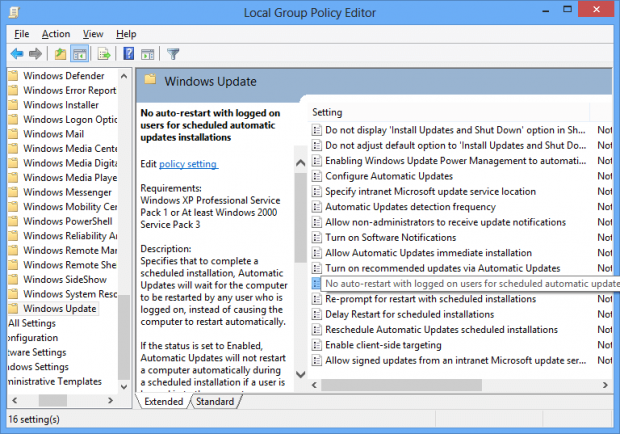Select 'Enabling Windows Update Power Management' setting
This screenshot has height=434, width=620.
pyautogui.click(x=456, y=161)
